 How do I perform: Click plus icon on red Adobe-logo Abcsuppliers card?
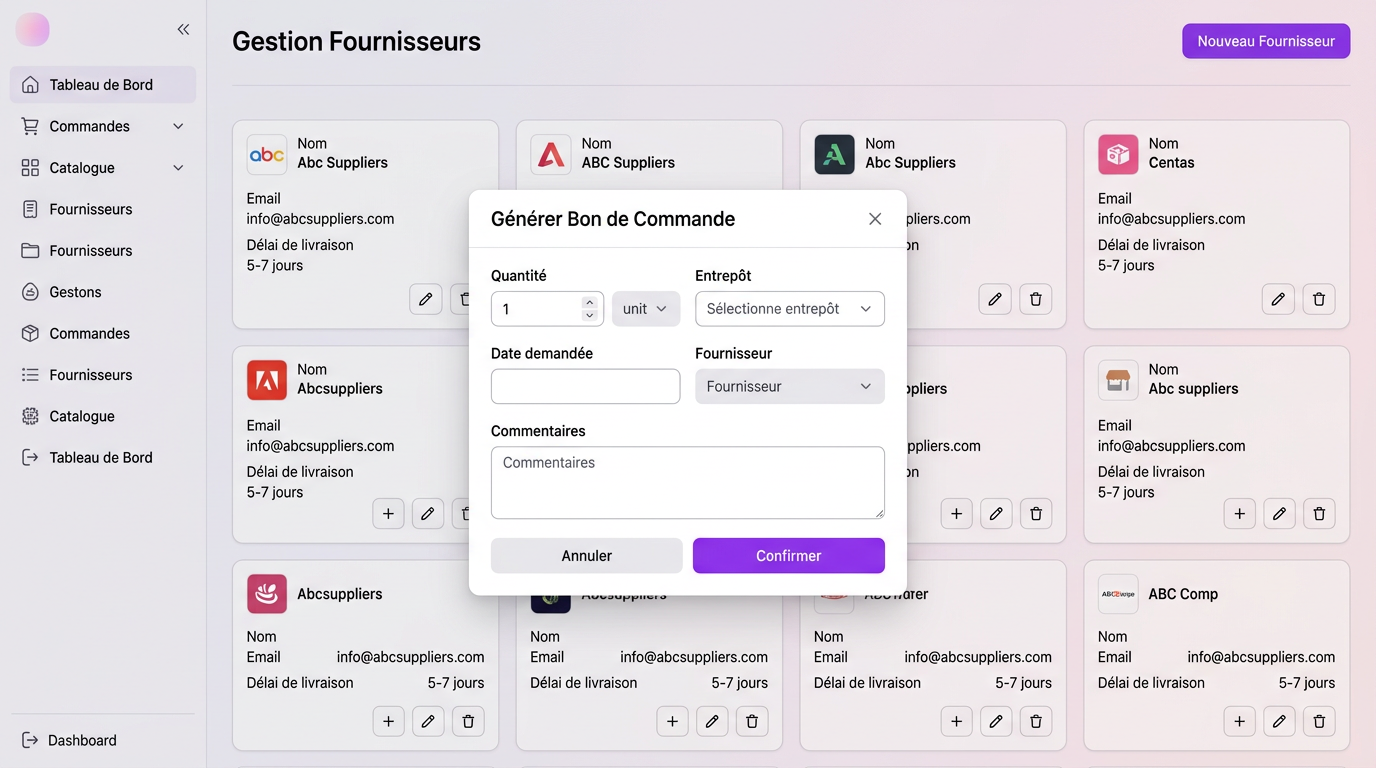[388, 514]
